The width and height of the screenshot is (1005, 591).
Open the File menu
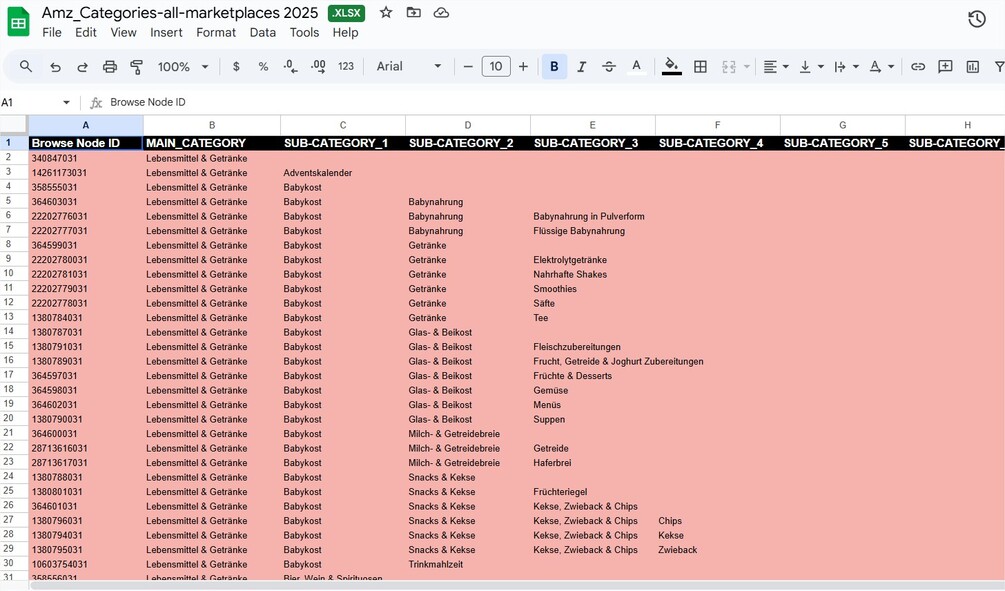[52, 32]
